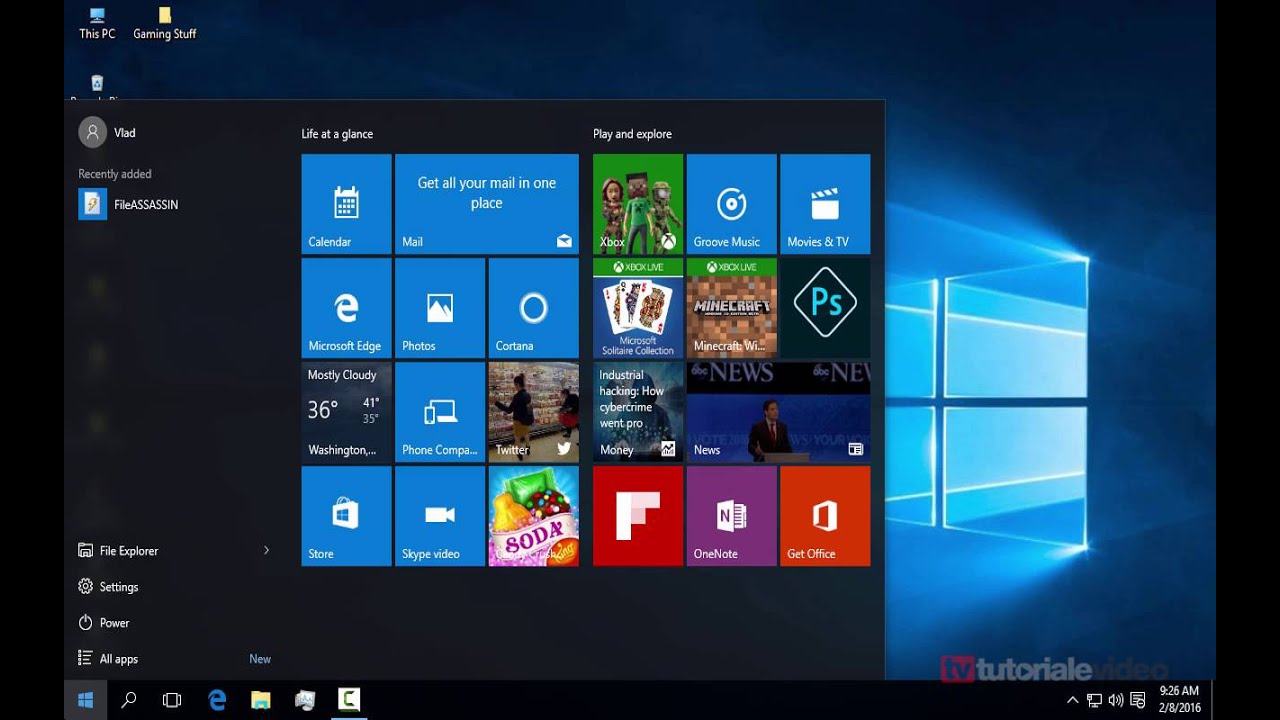Select the Recycle Bin desktop icon
Viewport: 1280px width, 720px height.
[97, 88]
